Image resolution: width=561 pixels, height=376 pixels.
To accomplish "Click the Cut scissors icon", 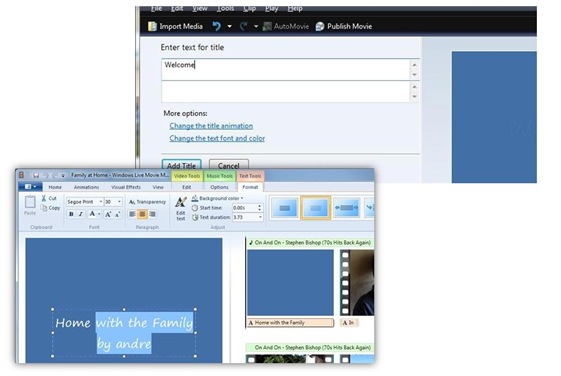I will tap(44, 198).
